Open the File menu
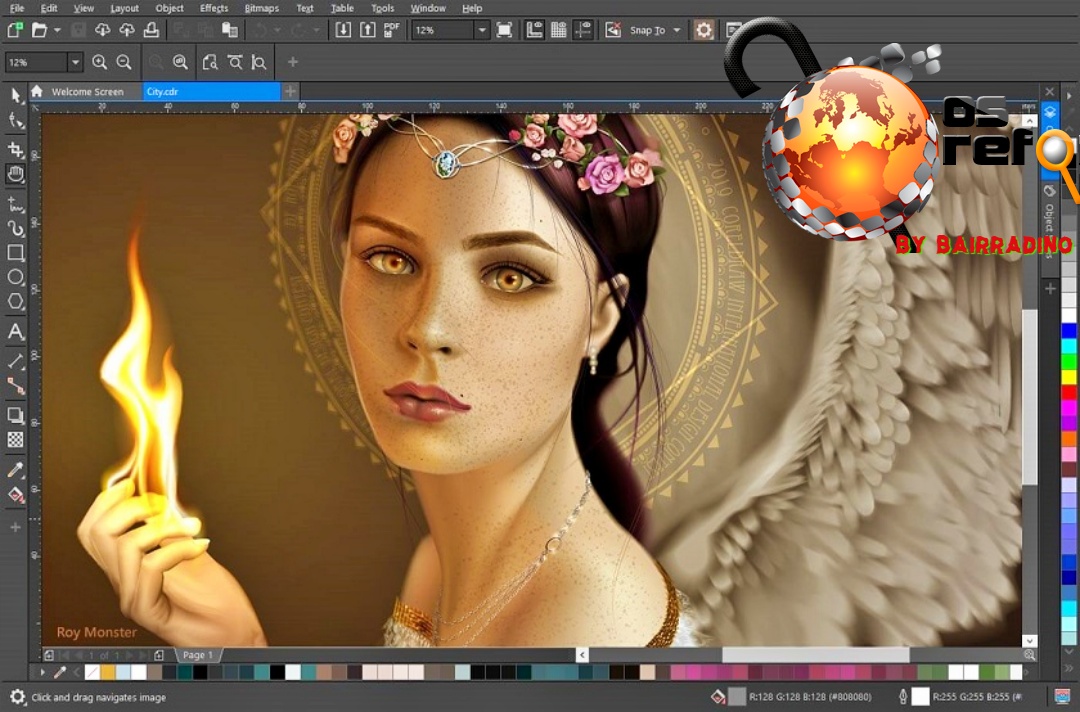The width and height of the screenshot is (1080, 712). [17, 8]
